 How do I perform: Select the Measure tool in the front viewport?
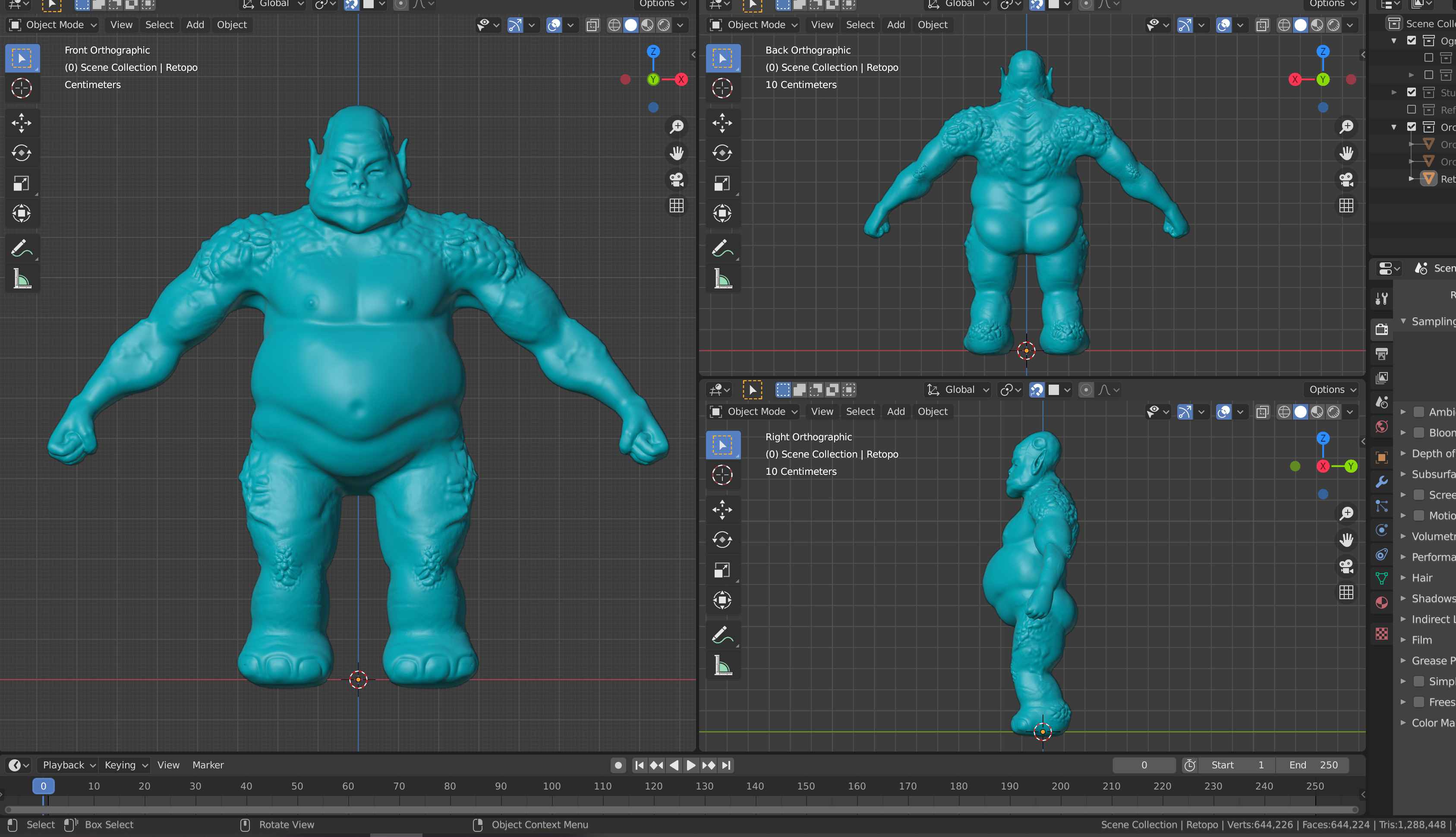coord(22,278)
